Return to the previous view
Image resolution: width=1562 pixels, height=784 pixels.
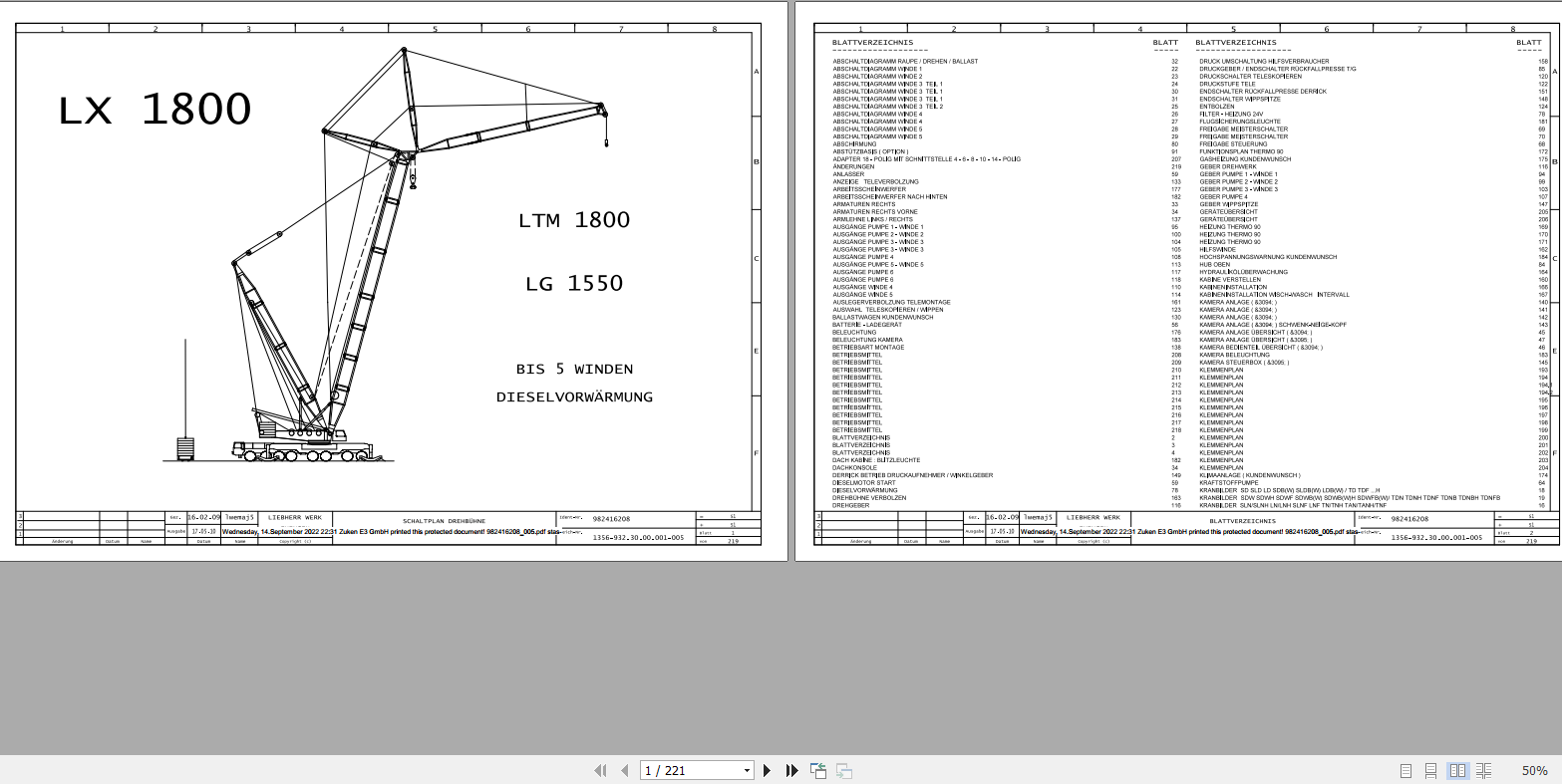click(816, 770)
